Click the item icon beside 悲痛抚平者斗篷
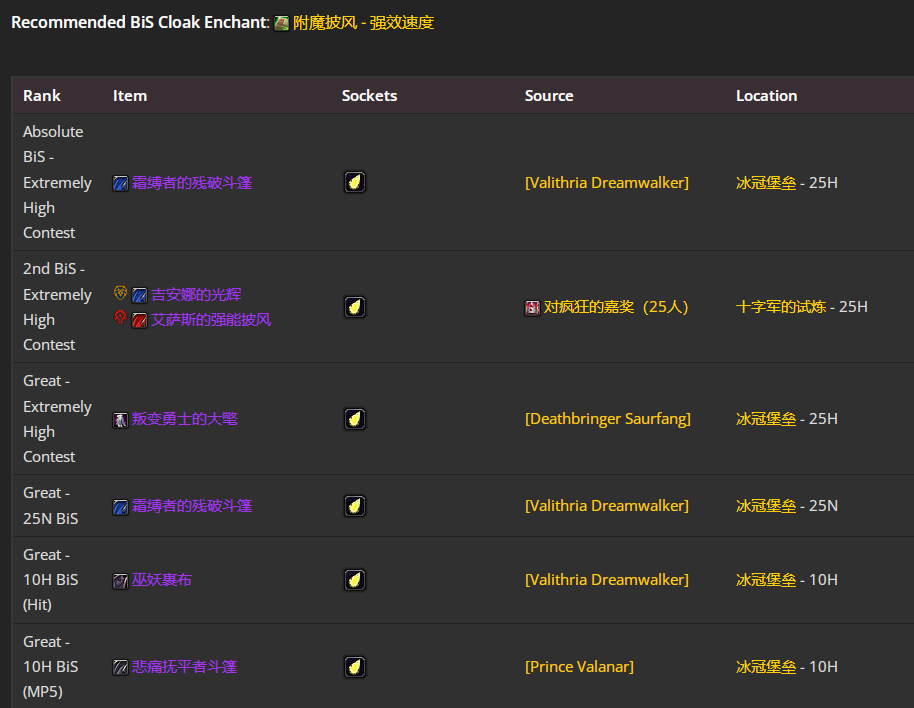This screenshot has width=914, height=708. click(x=120, y=667)
